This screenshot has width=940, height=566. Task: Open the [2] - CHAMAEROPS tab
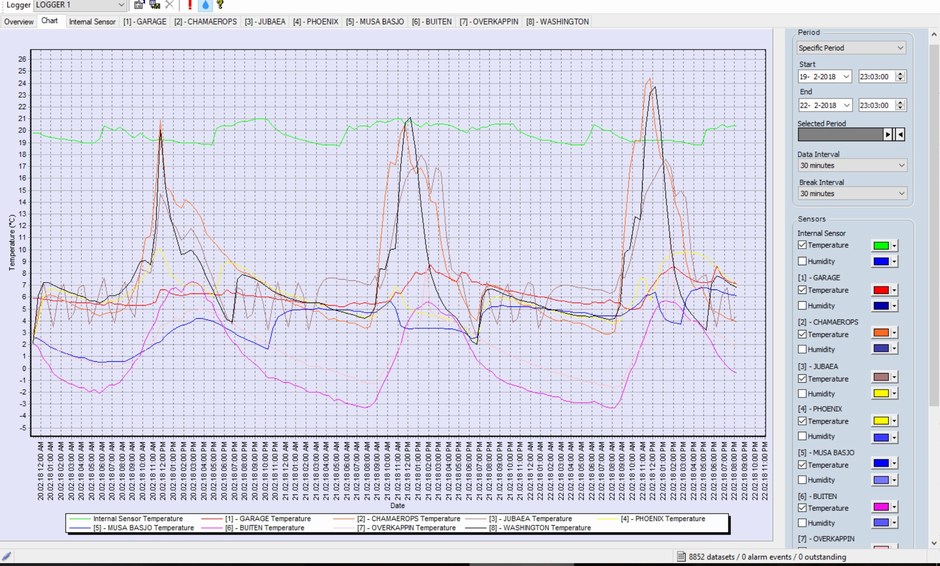point(206,21)
